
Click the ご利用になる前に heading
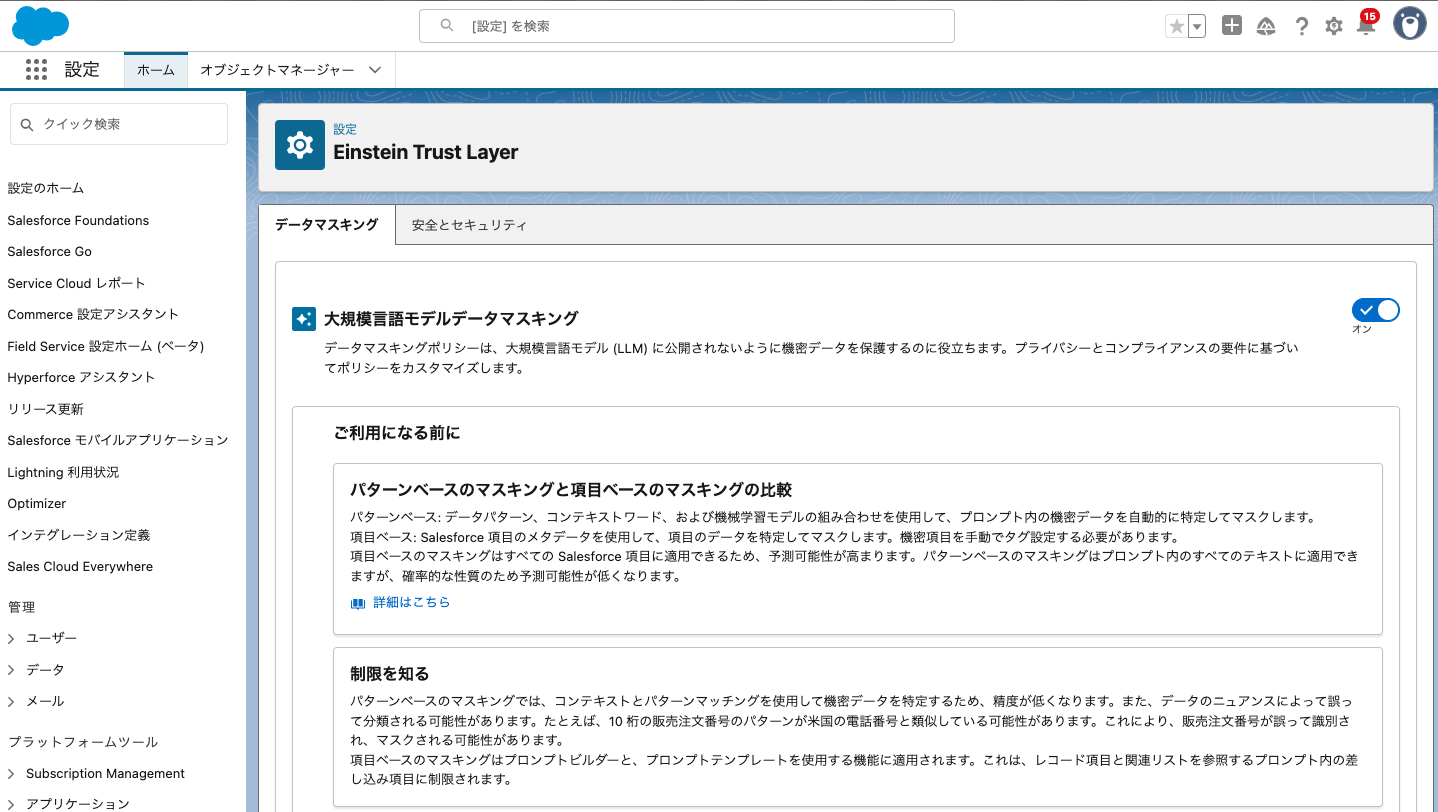point(396,433)
